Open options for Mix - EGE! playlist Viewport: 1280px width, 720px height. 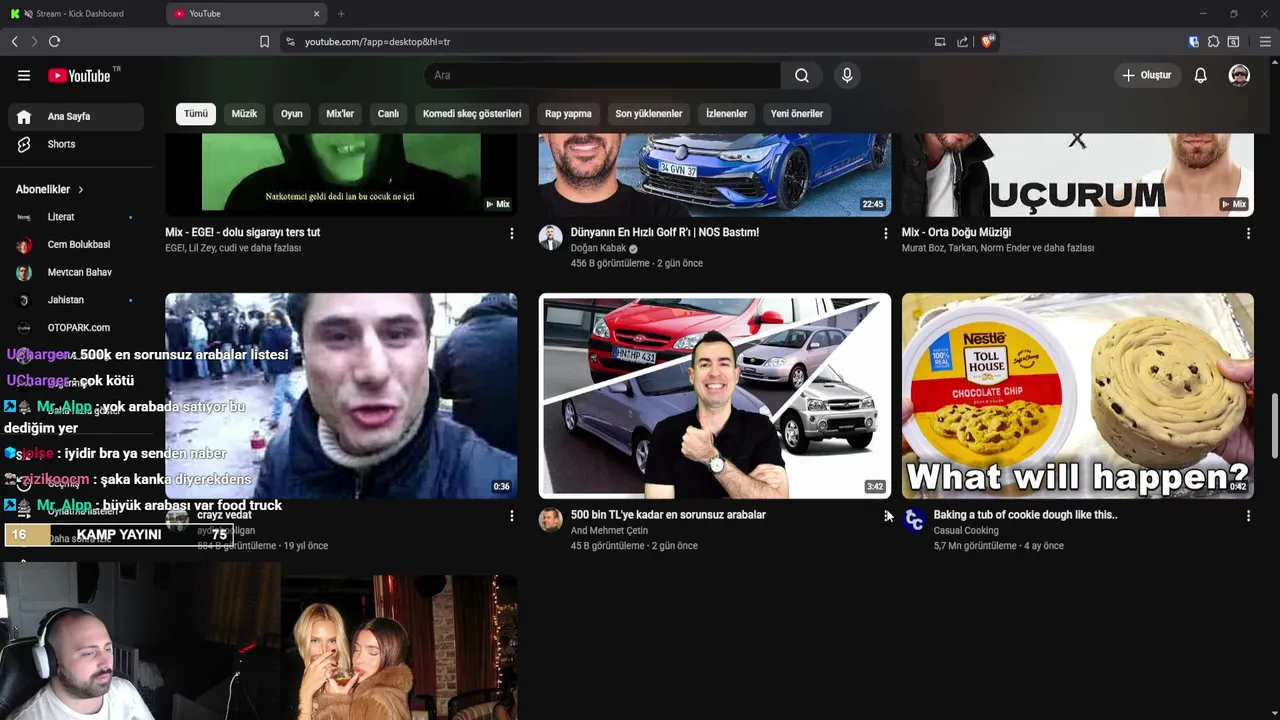(x=512, y=233)
